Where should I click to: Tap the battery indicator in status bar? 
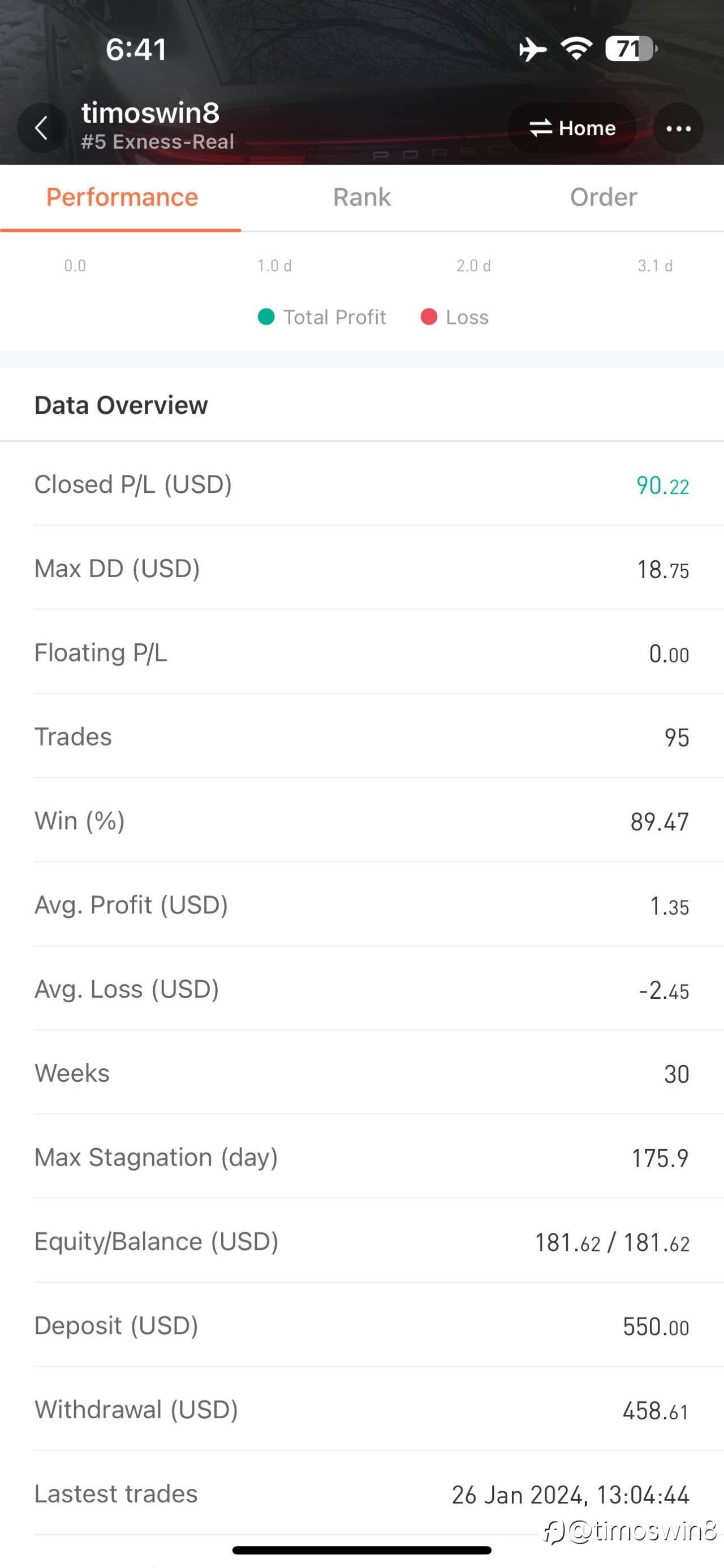coord(630,49)
